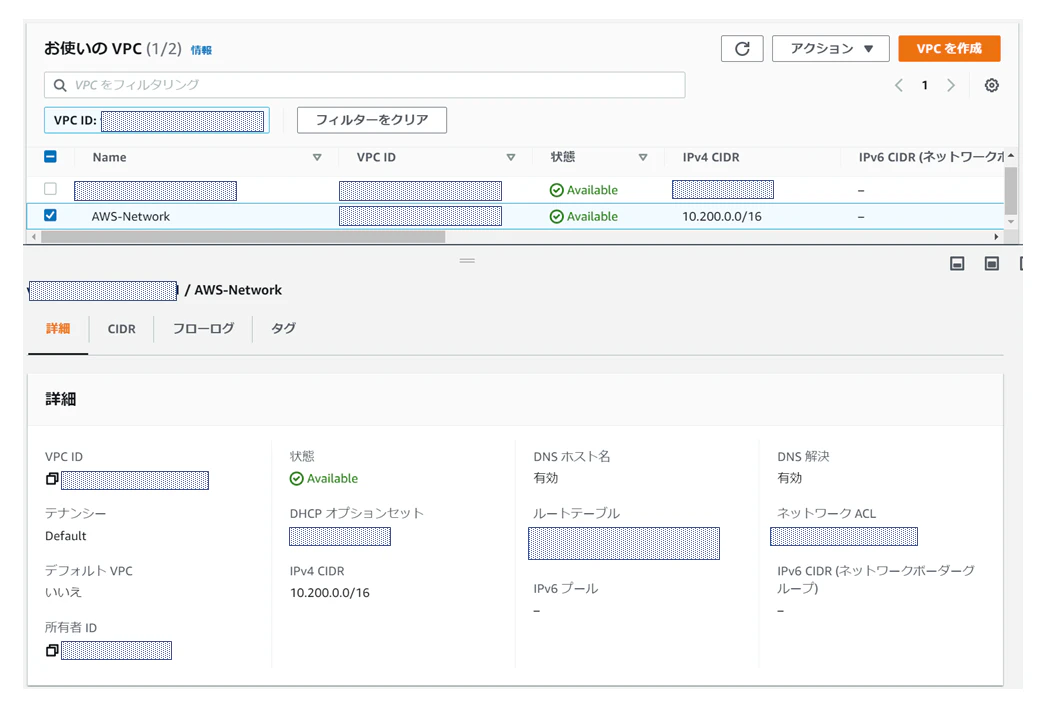Go to previous page of VPCs
This screenshot has height=711, width=1045.
pyautogui.click(x=899, y=85)
